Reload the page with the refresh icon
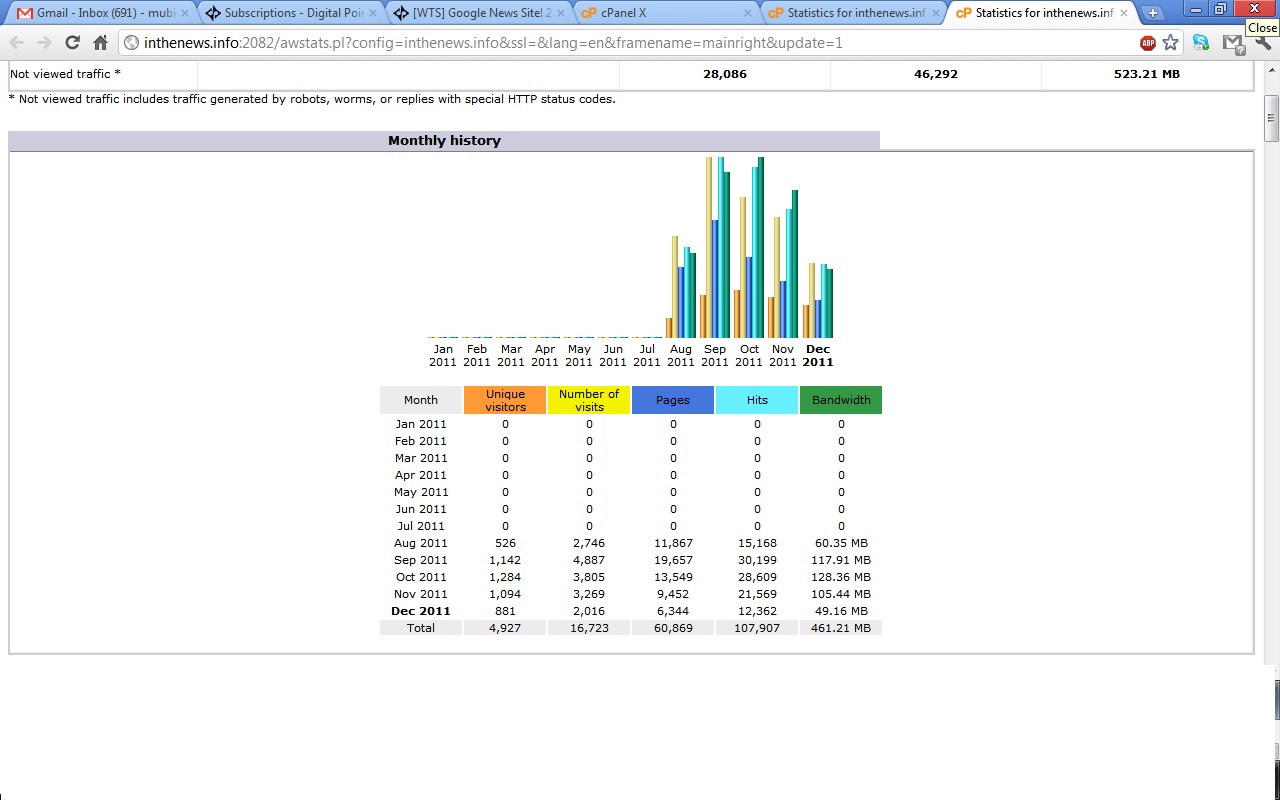The height and width of the screenshot is (800, 1280). click(72, 43)
